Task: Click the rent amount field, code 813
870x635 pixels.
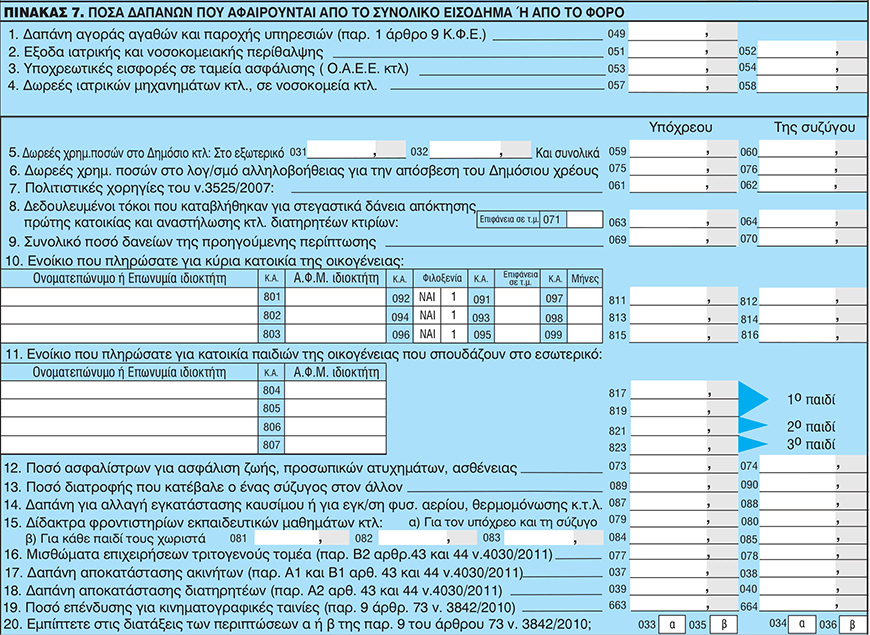Action: click(684, 316)
